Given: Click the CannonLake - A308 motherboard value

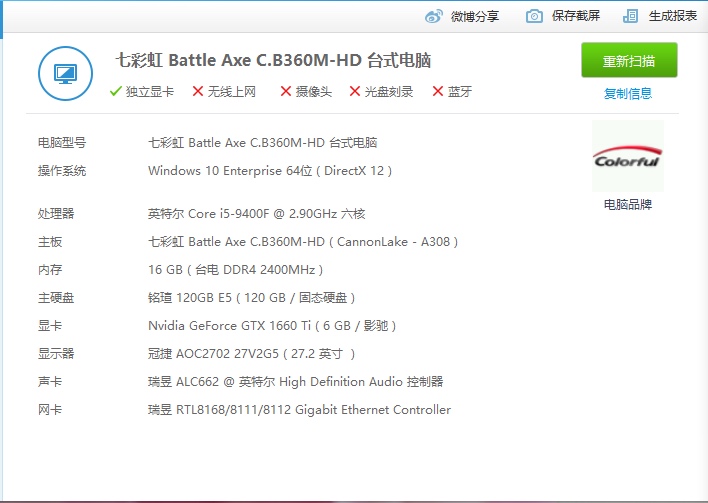Looking at the screenshot, I should (303, 242).
